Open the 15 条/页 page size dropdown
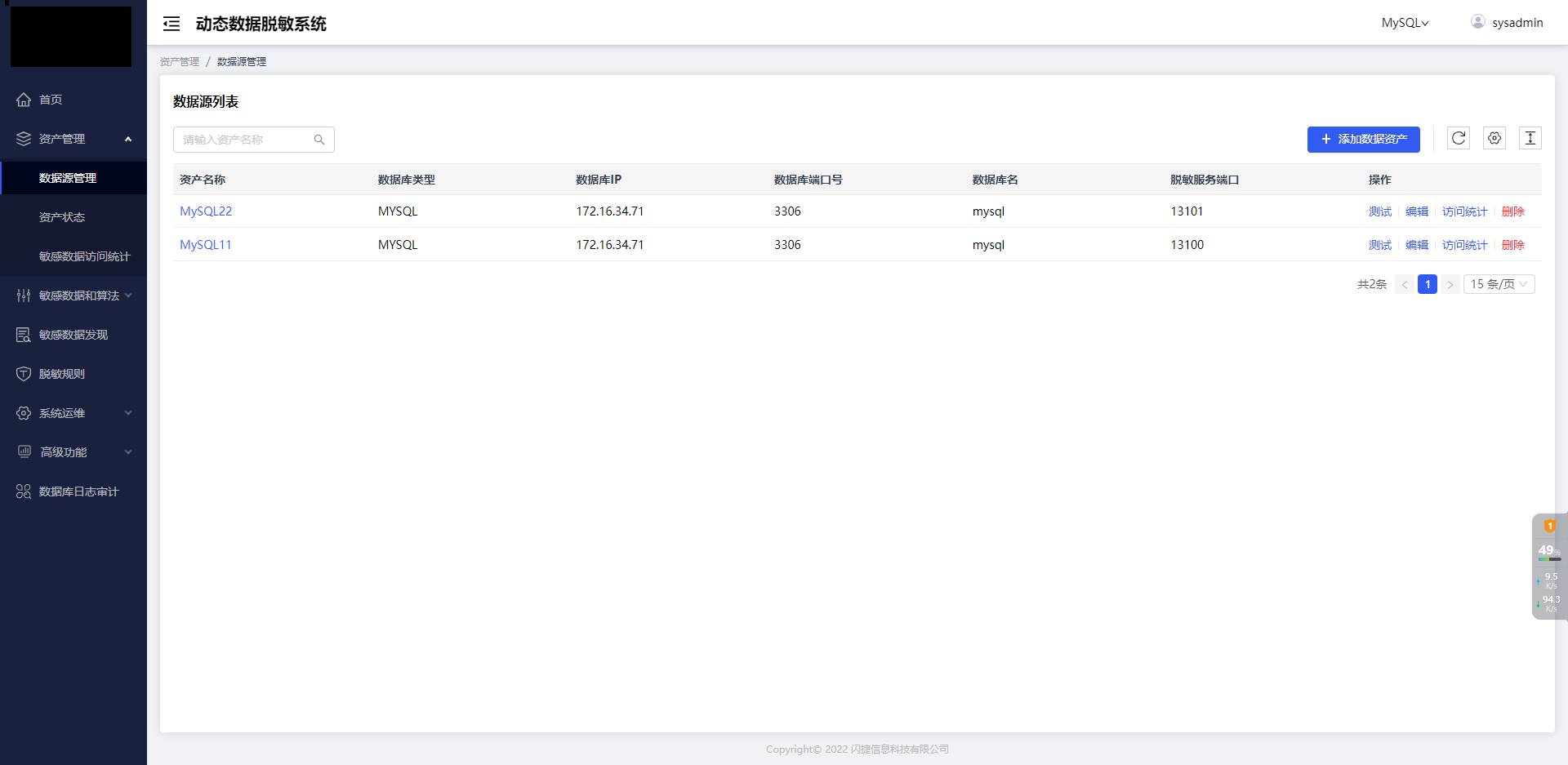 pyautogui.click(x=1499, y=284)
